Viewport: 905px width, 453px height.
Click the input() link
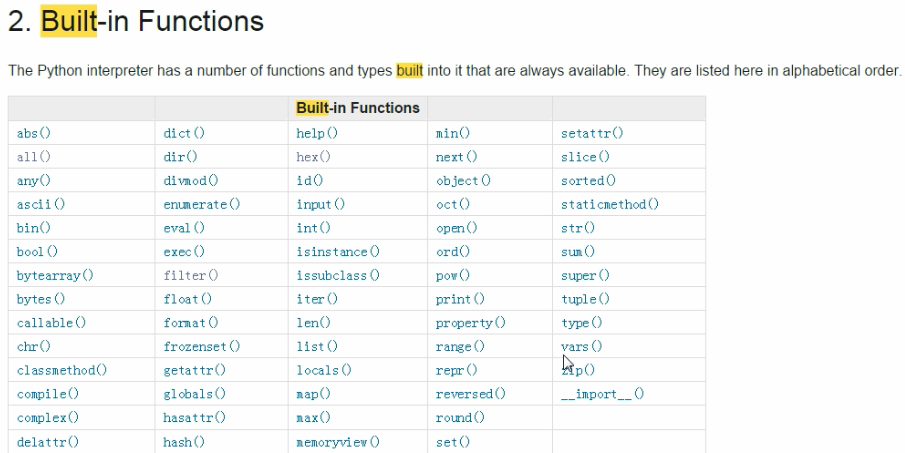pos(321,204)
